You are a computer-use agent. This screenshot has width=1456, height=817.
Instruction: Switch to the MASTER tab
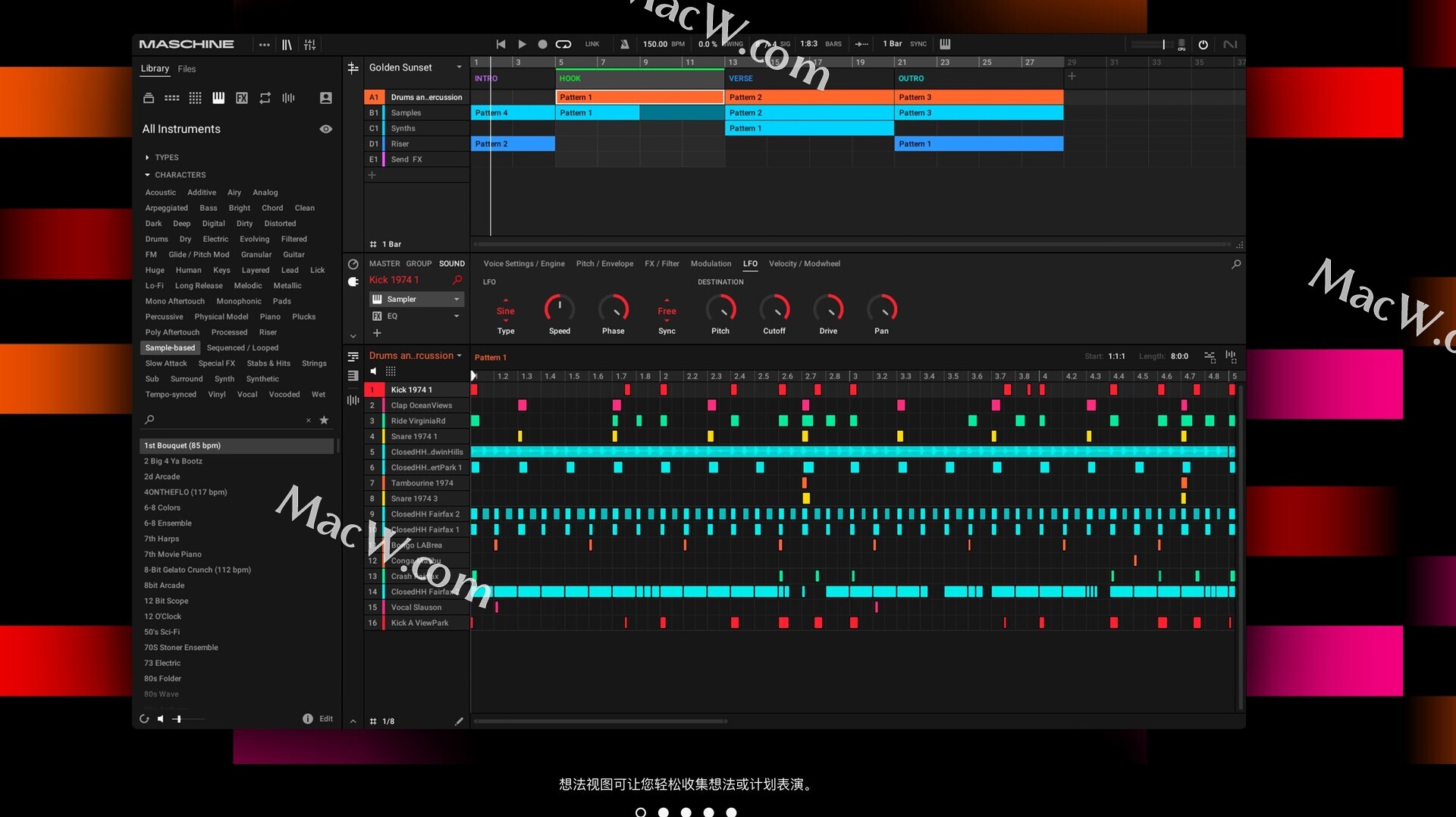pyautogui.click(x=384, y=264)
